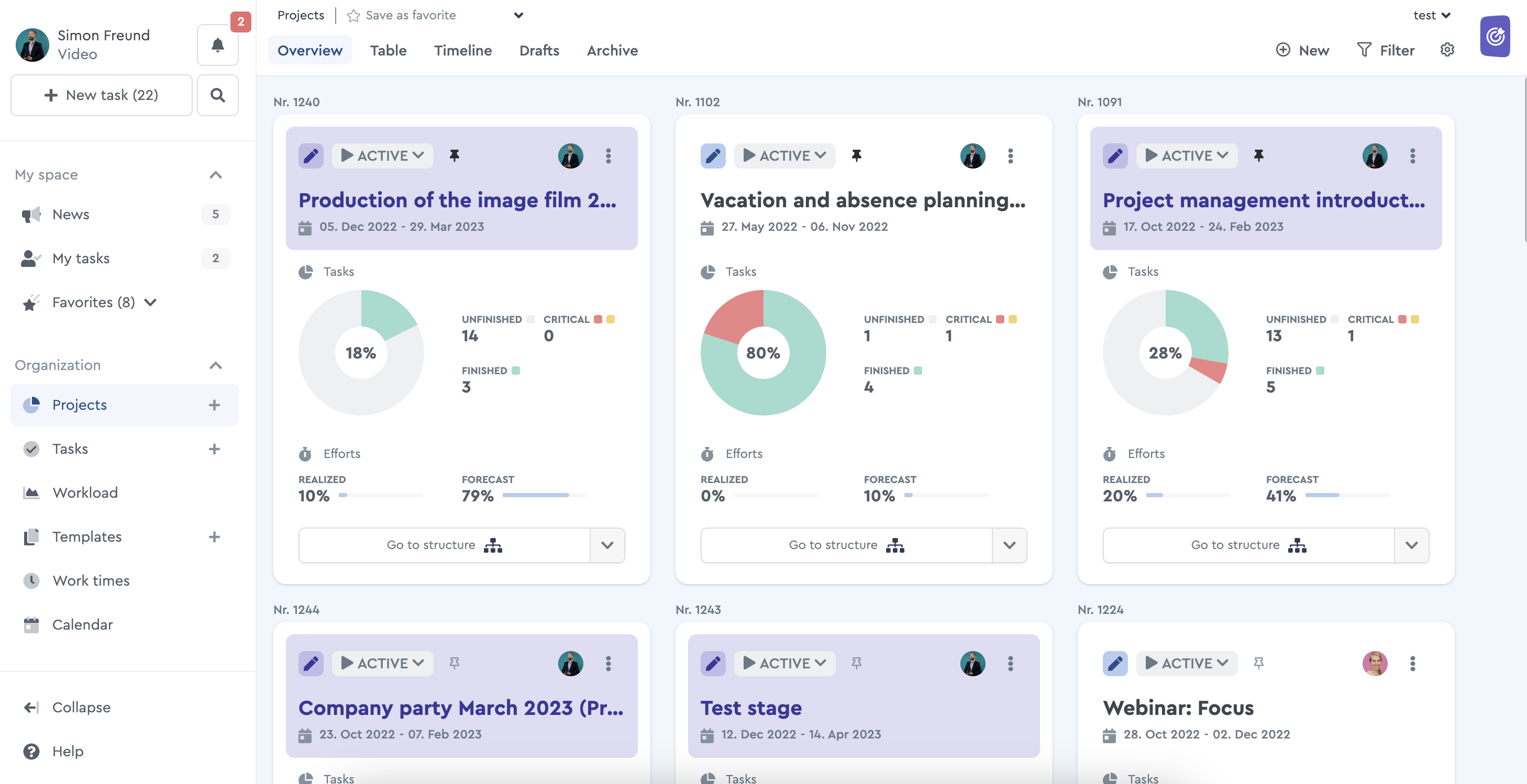This screenshot has width=1527, height=784.
Task: Edit the Company party March 2023 project
Action: point(311,663)
